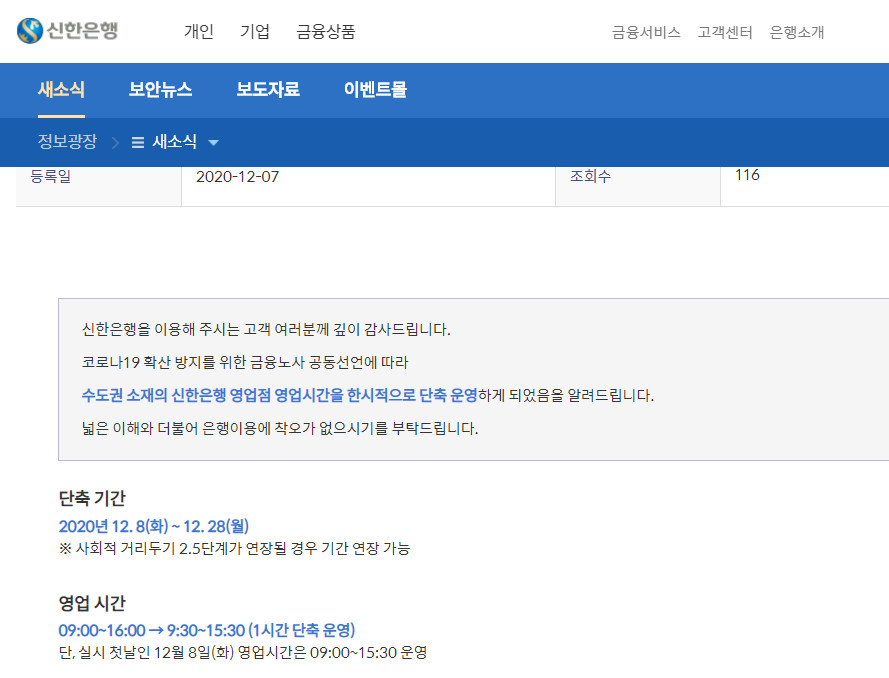Click the hamburger list icon beside 새소식
Screen dimensions: 889x678
(138, 142)
